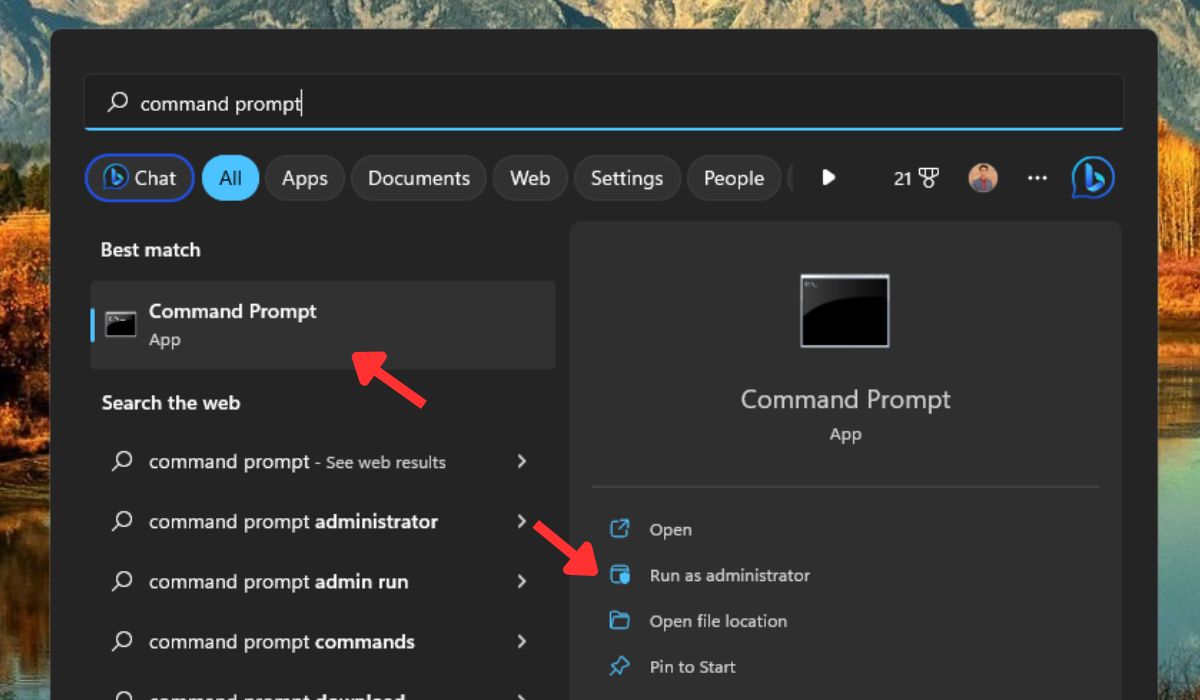1200x700 pixels.
Task: Expand the command prompt administrator suggestion
Action: click(522, 521)
